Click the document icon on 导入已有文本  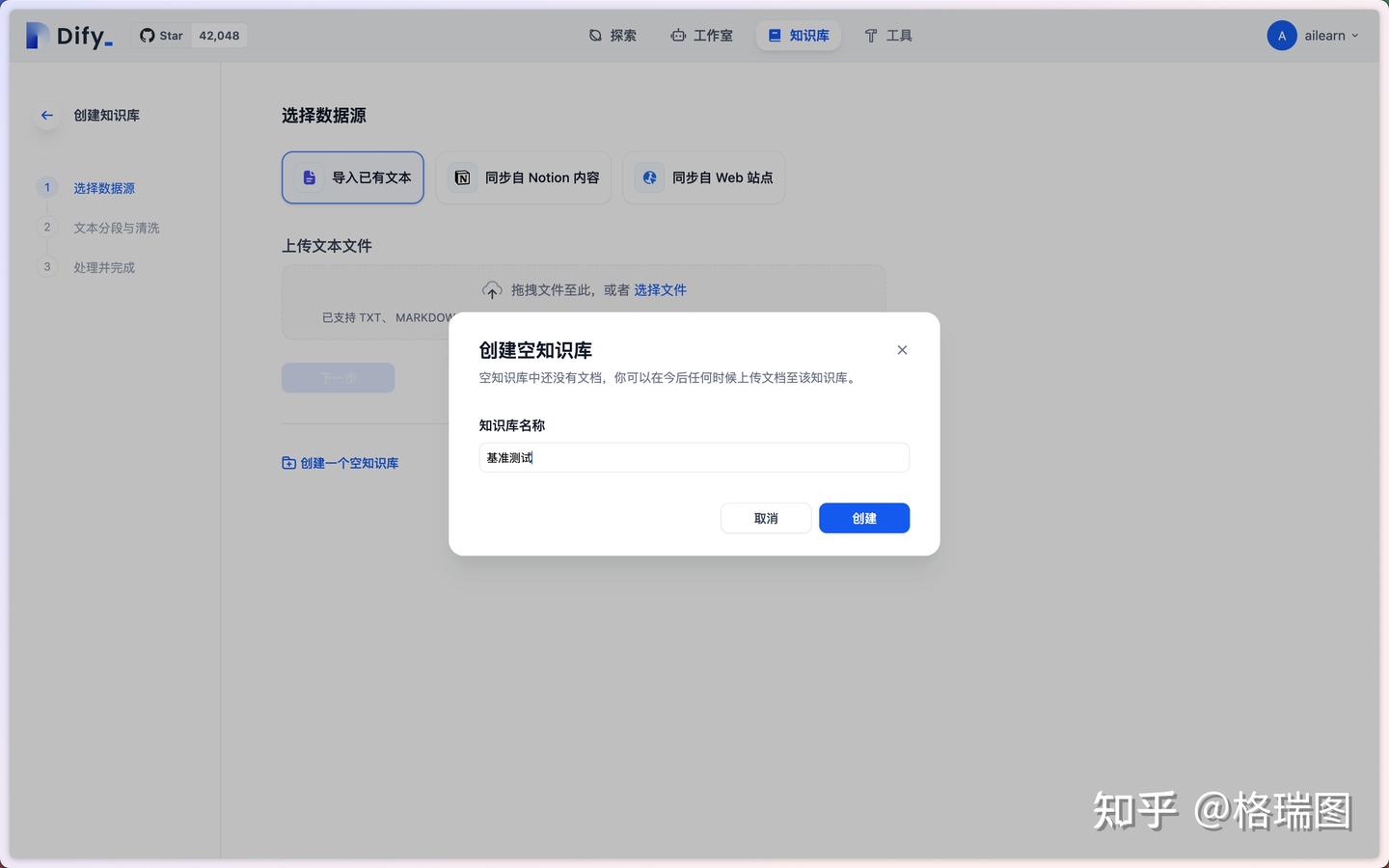[x=309, y=176]
